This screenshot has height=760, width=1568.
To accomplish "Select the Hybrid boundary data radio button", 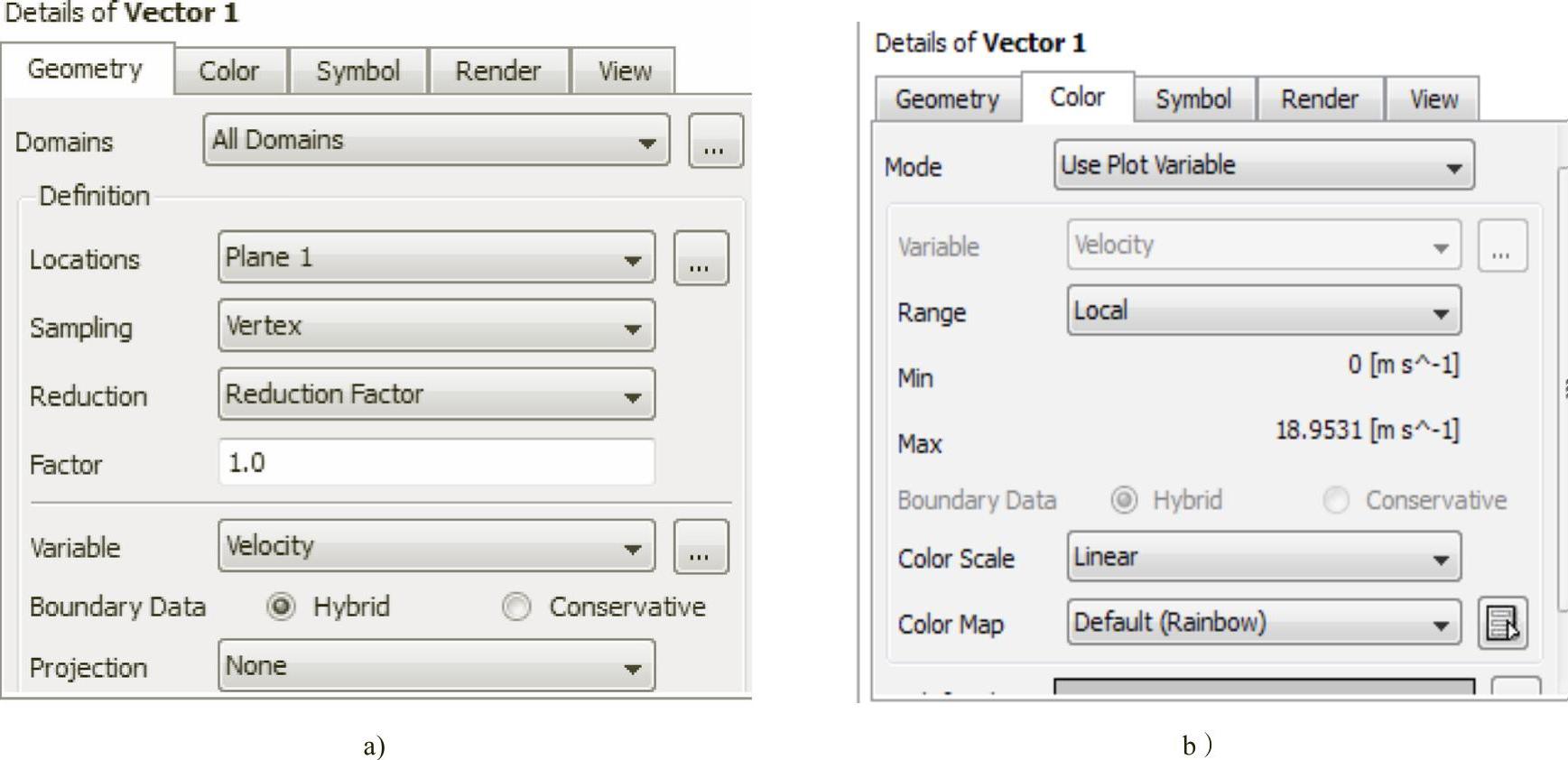I will click(x=281, y=607).
